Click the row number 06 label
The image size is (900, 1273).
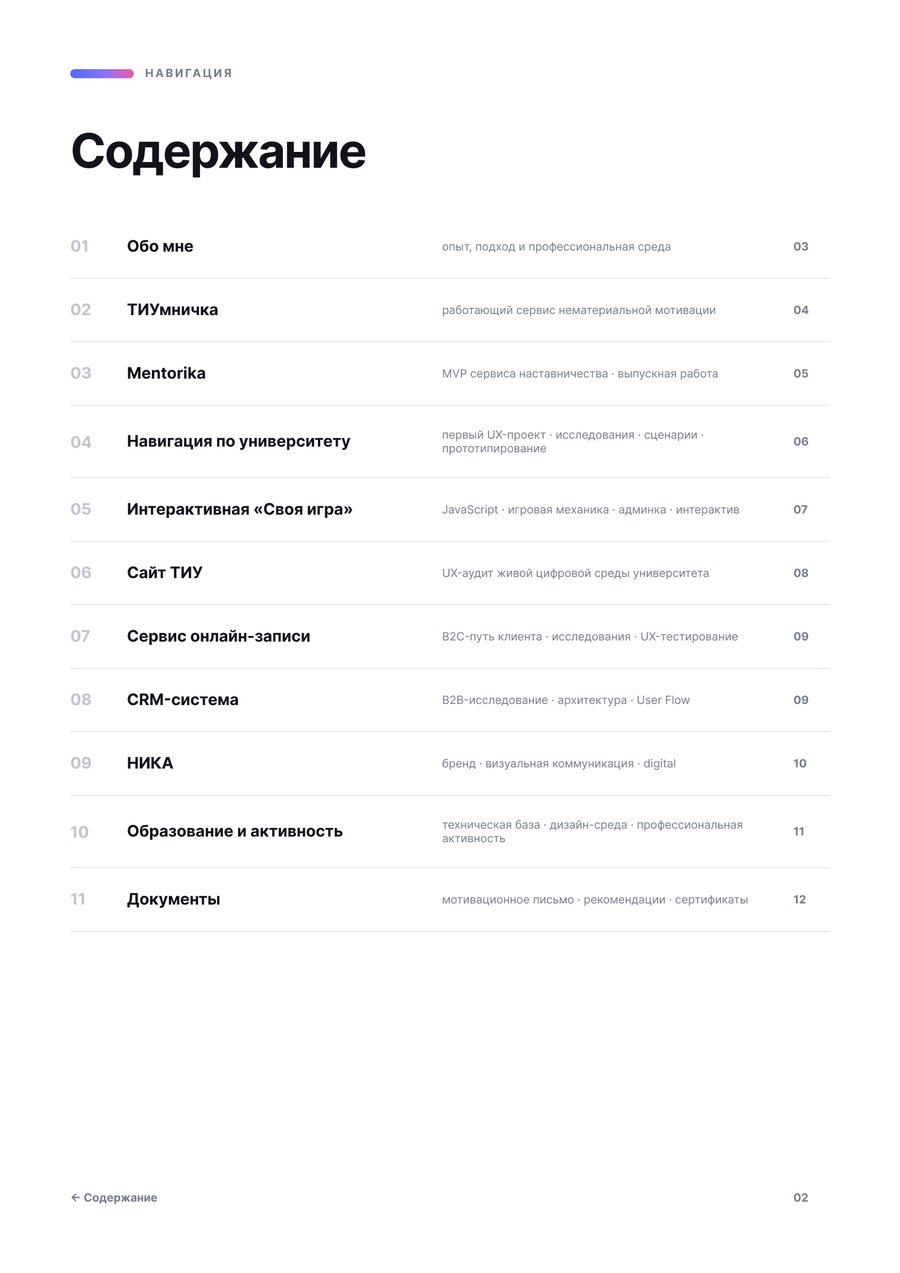tap(80, 573)
